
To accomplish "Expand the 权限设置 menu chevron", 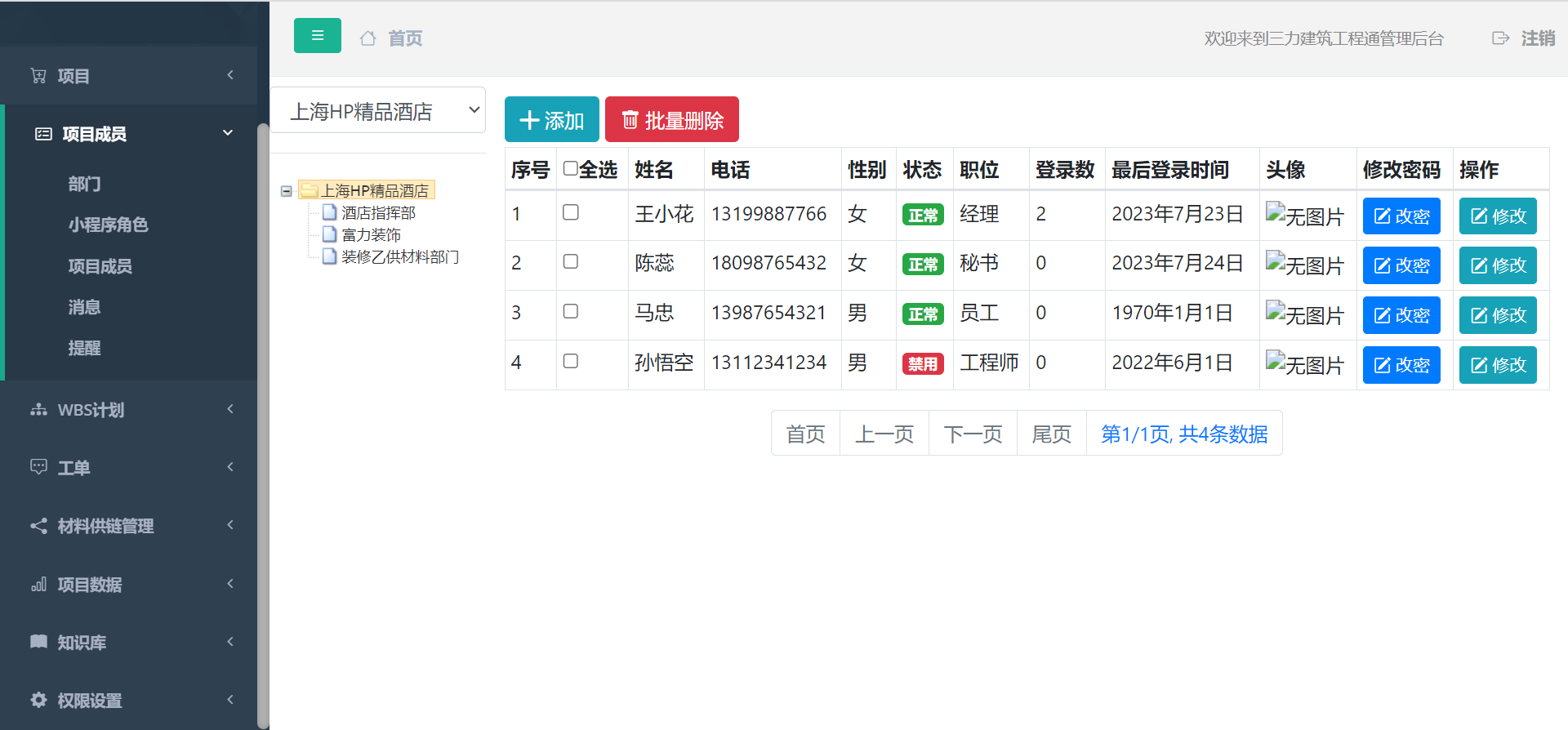I will [x=230, y=699].
